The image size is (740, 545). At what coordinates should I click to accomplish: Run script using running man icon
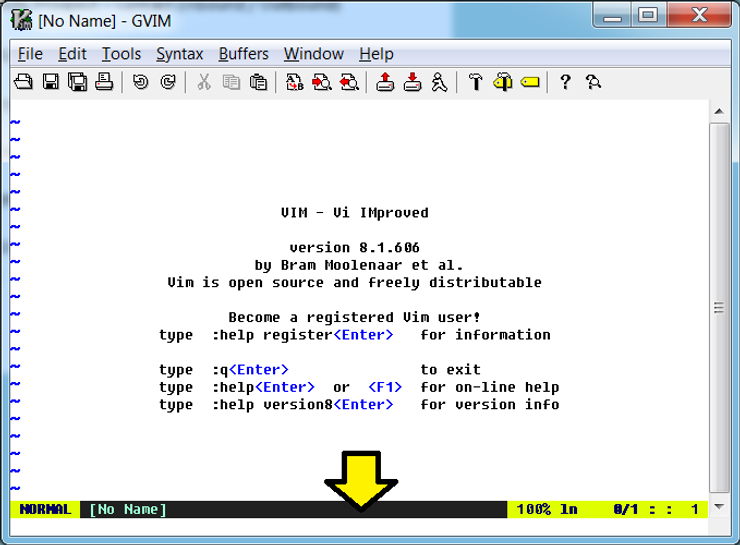[439, 82]
